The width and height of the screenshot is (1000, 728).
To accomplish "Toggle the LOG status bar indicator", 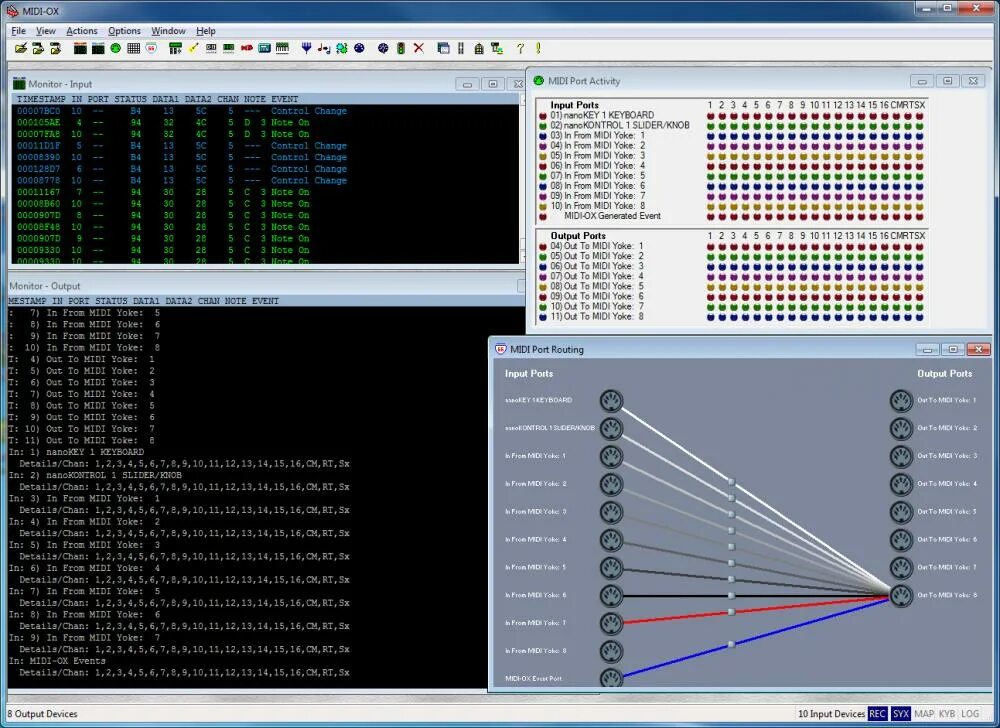I will click(970, 714).
